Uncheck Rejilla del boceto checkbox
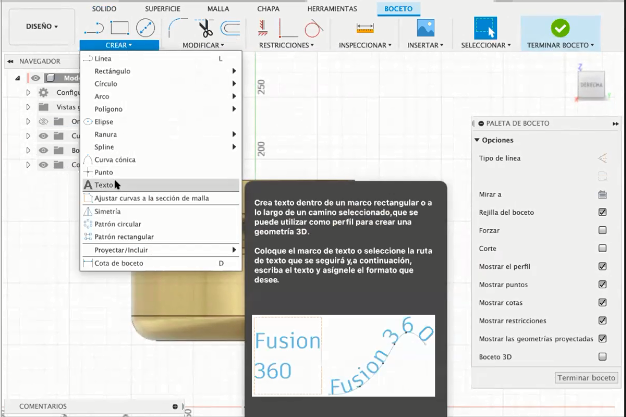The width and height of the screenshot is (626, 417). coord(602,212)
